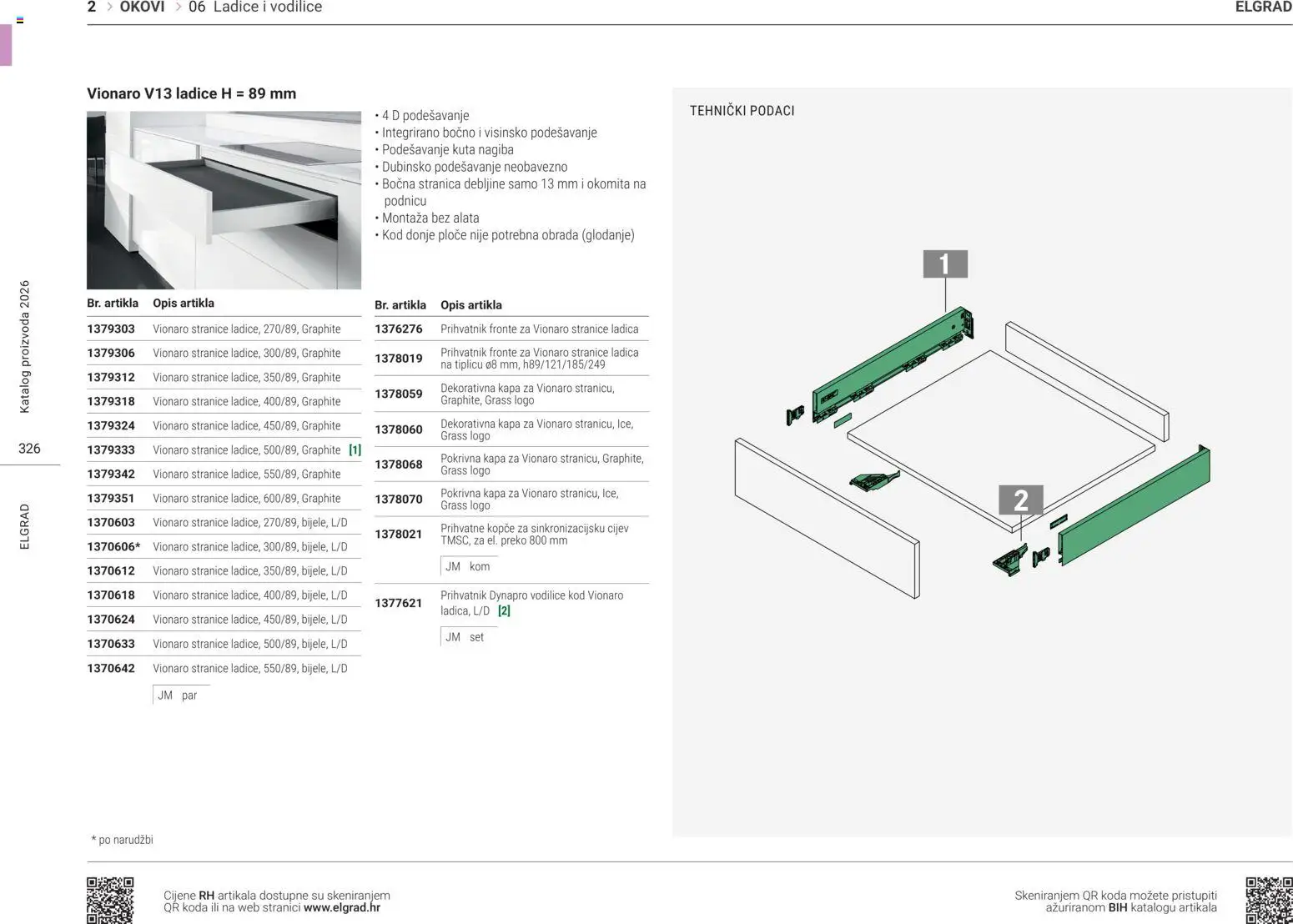The height and width of the screenshot is (924, 1293).
Task: Select article 1370606 marked with asterisk
Action: point(113,547)
